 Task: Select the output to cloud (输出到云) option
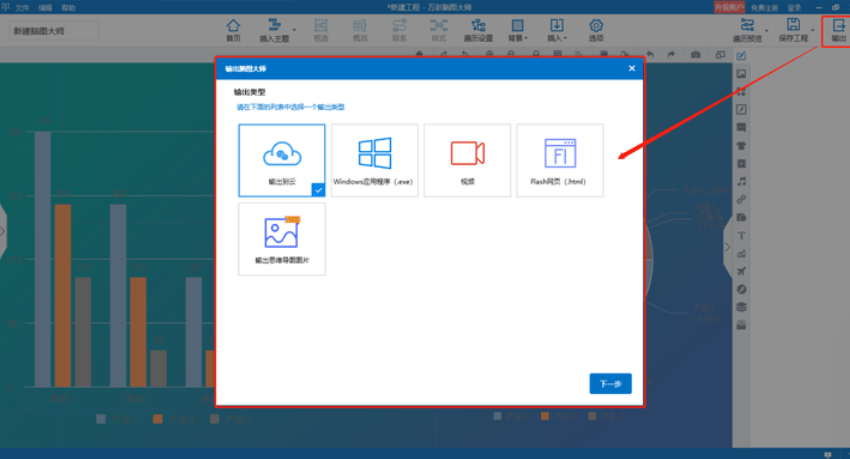tap(282, 160)
